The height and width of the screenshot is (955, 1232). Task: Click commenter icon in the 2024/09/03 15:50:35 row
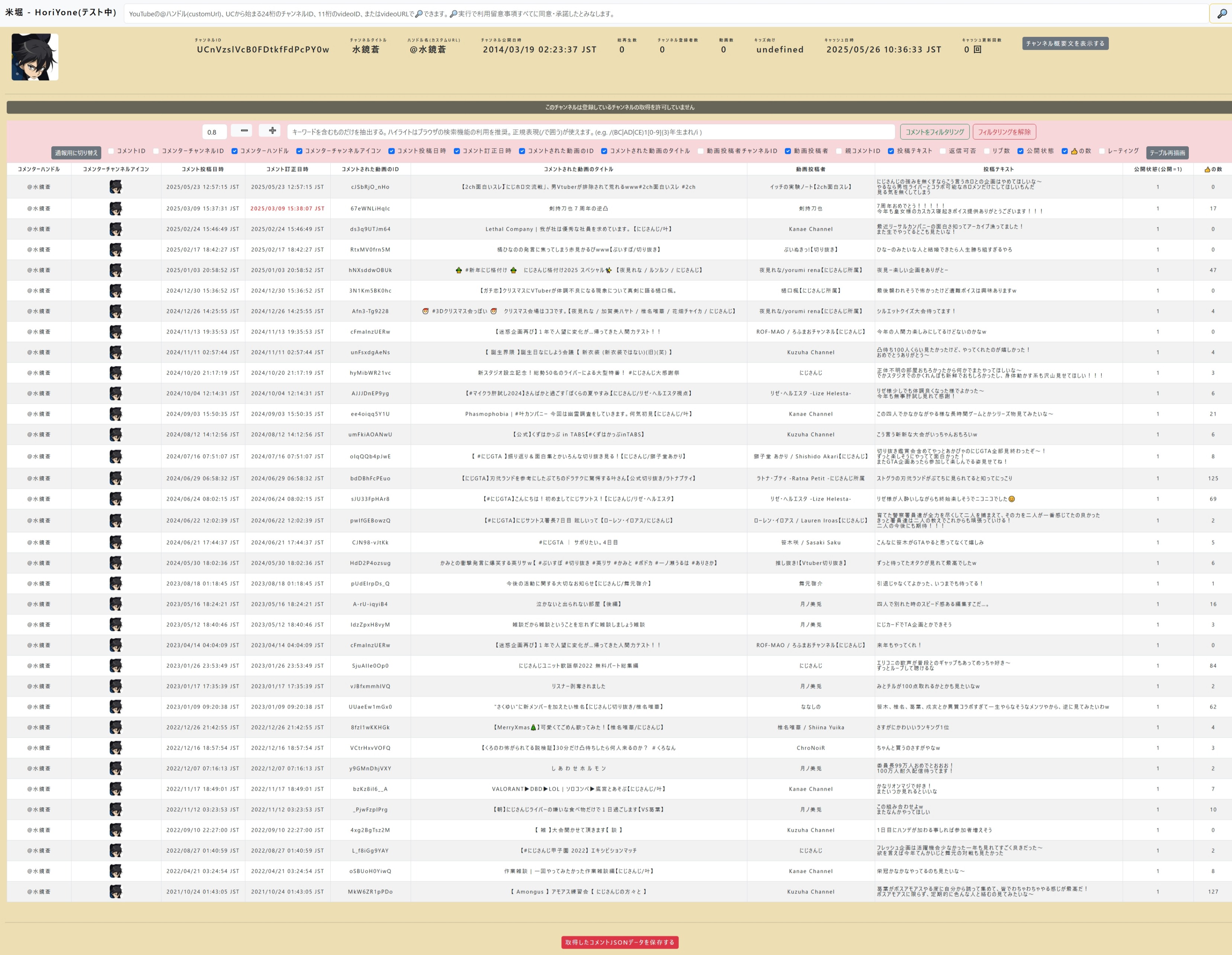pos(116,414)
